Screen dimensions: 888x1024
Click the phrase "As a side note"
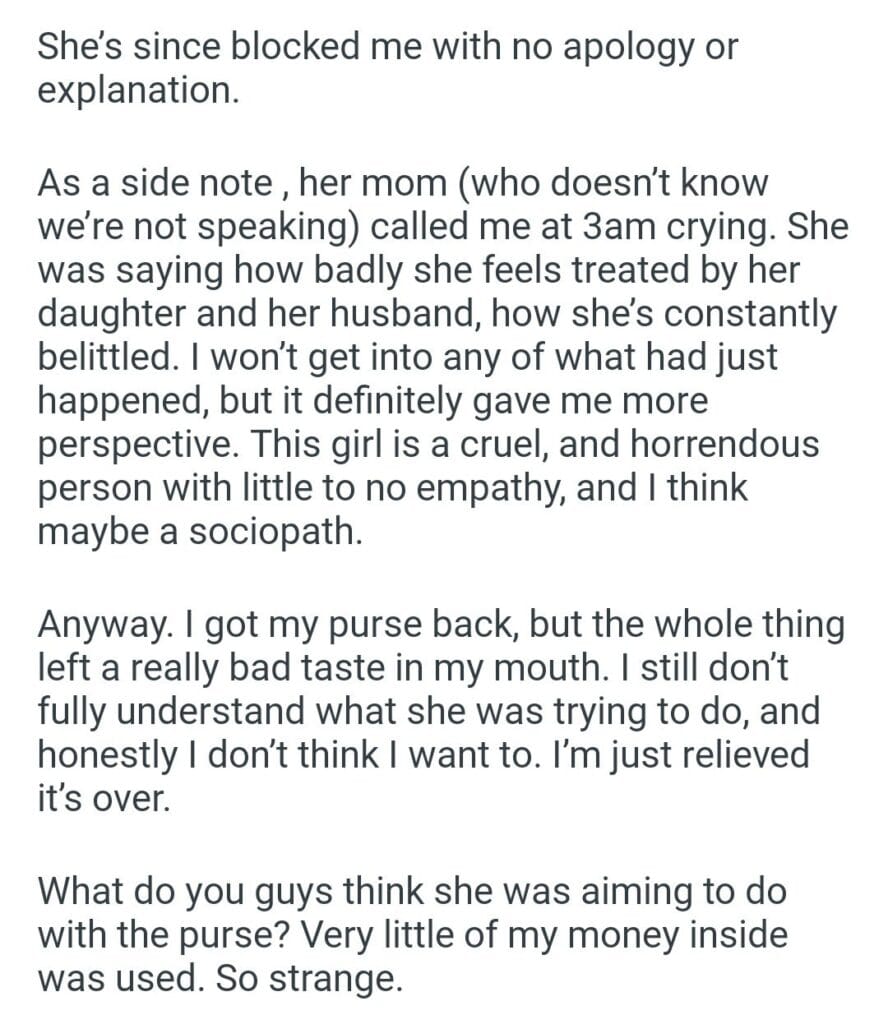coord(153,185)
